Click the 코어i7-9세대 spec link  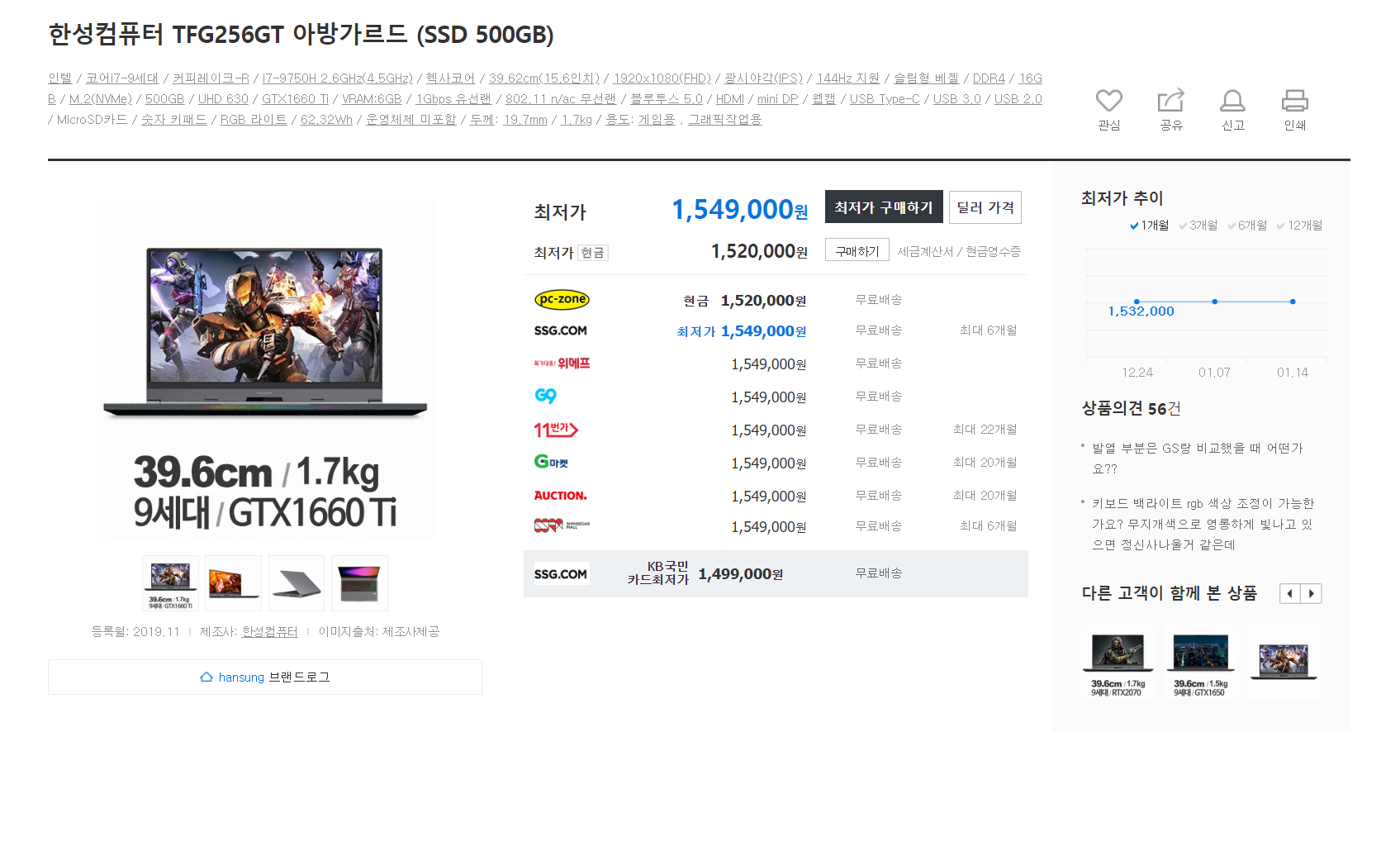122,78
